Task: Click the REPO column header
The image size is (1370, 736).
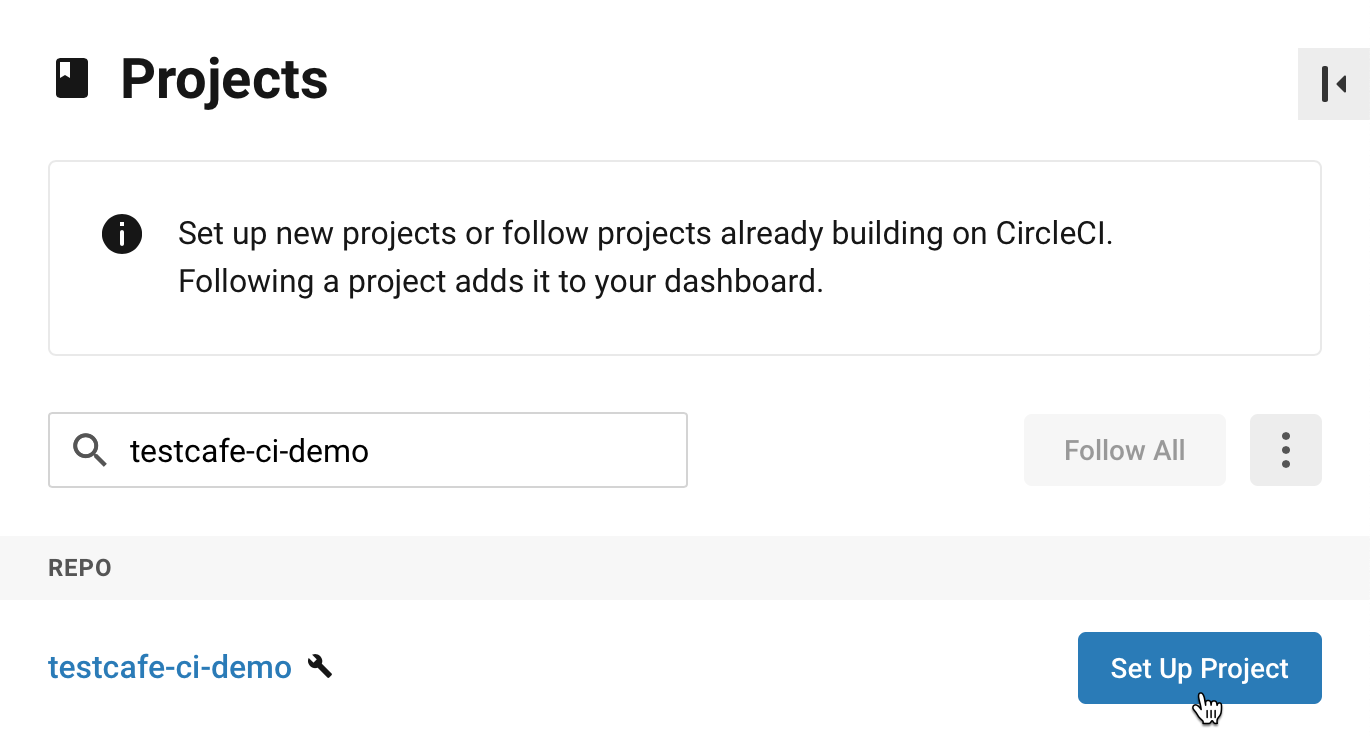Action: pyautogui.click(x=79, y=567)
